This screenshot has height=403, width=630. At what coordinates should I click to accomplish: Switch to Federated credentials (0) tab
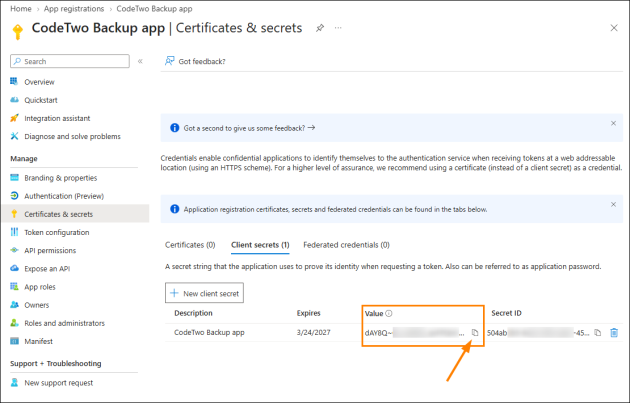pyautogui.click(x=346, y=245)
